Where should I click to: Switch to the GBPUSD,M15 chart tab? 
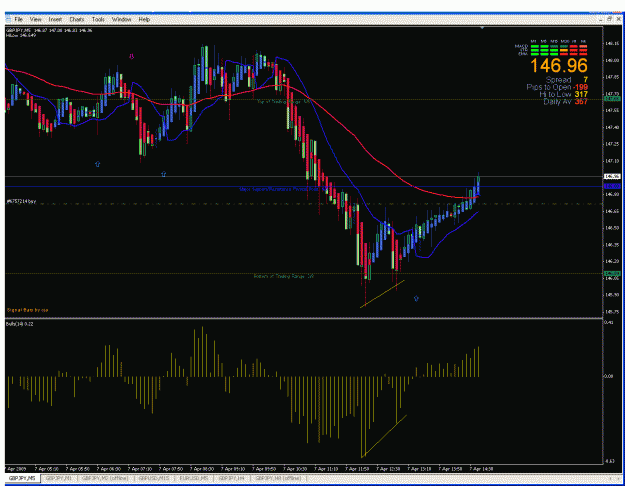(x=154, y=478)
